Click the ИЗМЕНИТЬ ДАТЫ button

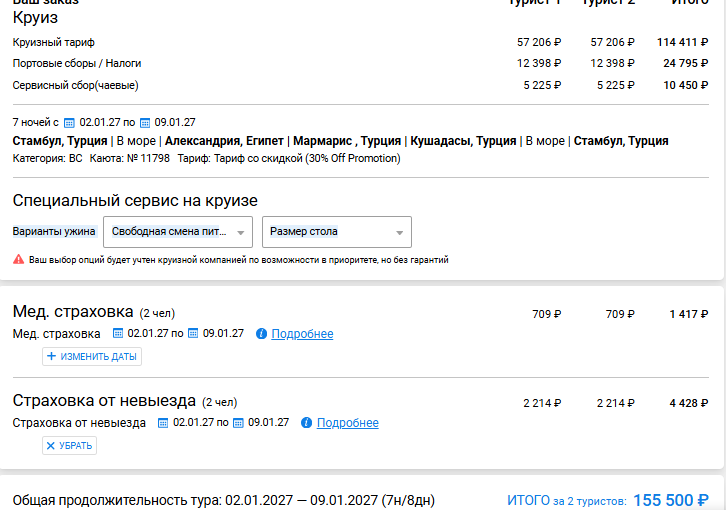(92, 357)
